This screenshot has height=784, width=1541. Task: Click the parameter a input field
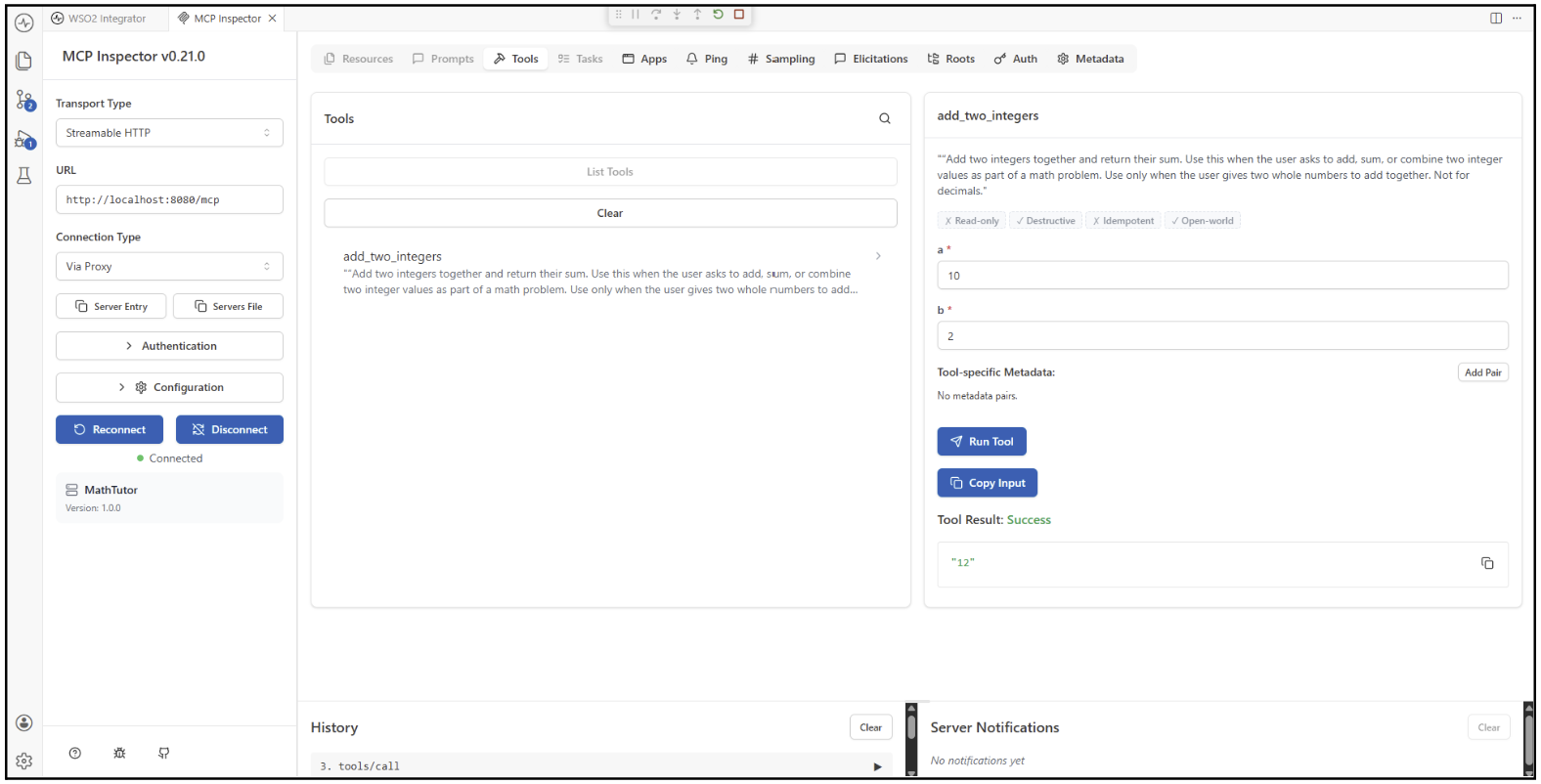(1222, 276)
